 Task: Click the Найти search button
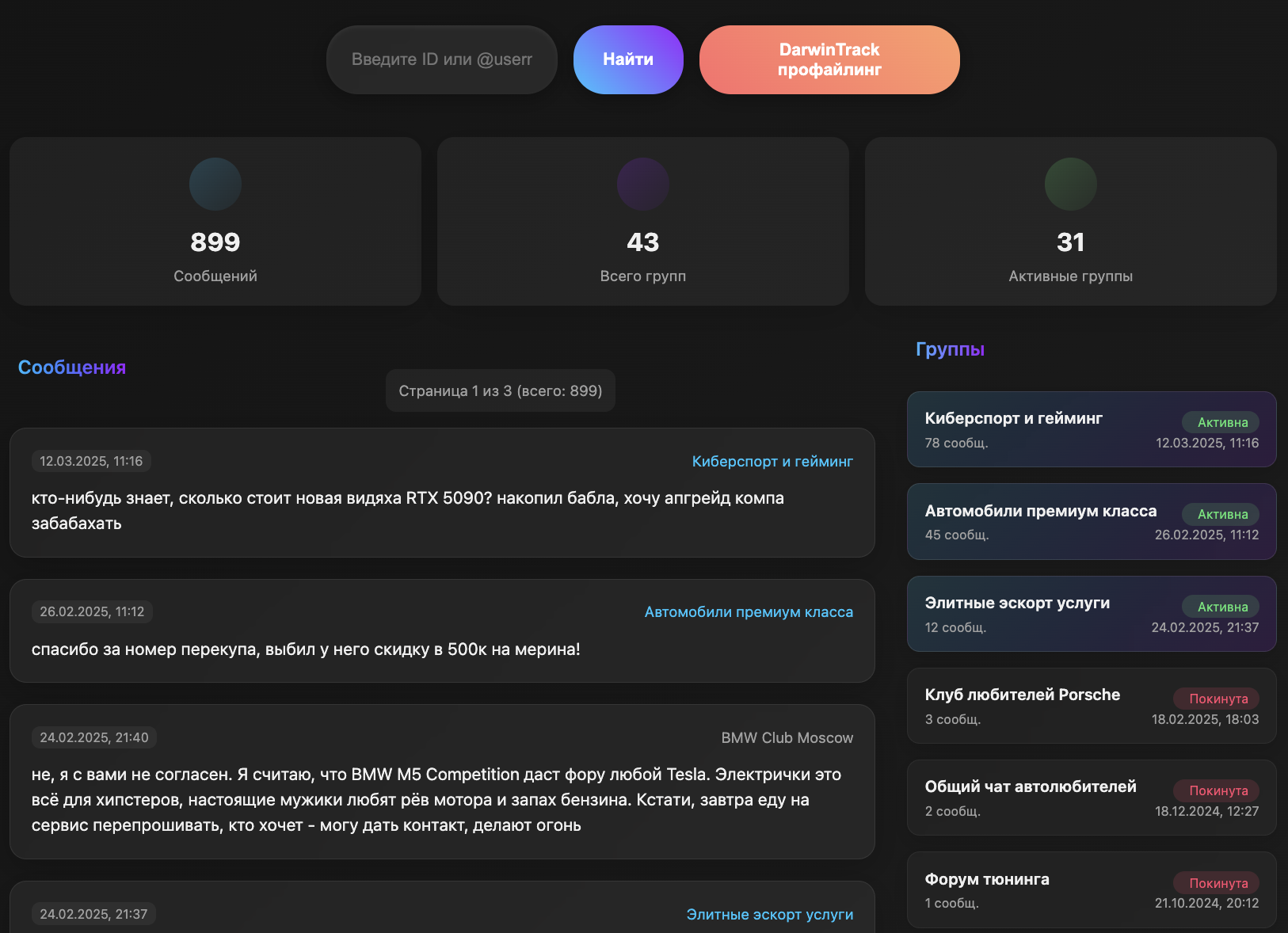pyautogui.click(x=628, y=59)
